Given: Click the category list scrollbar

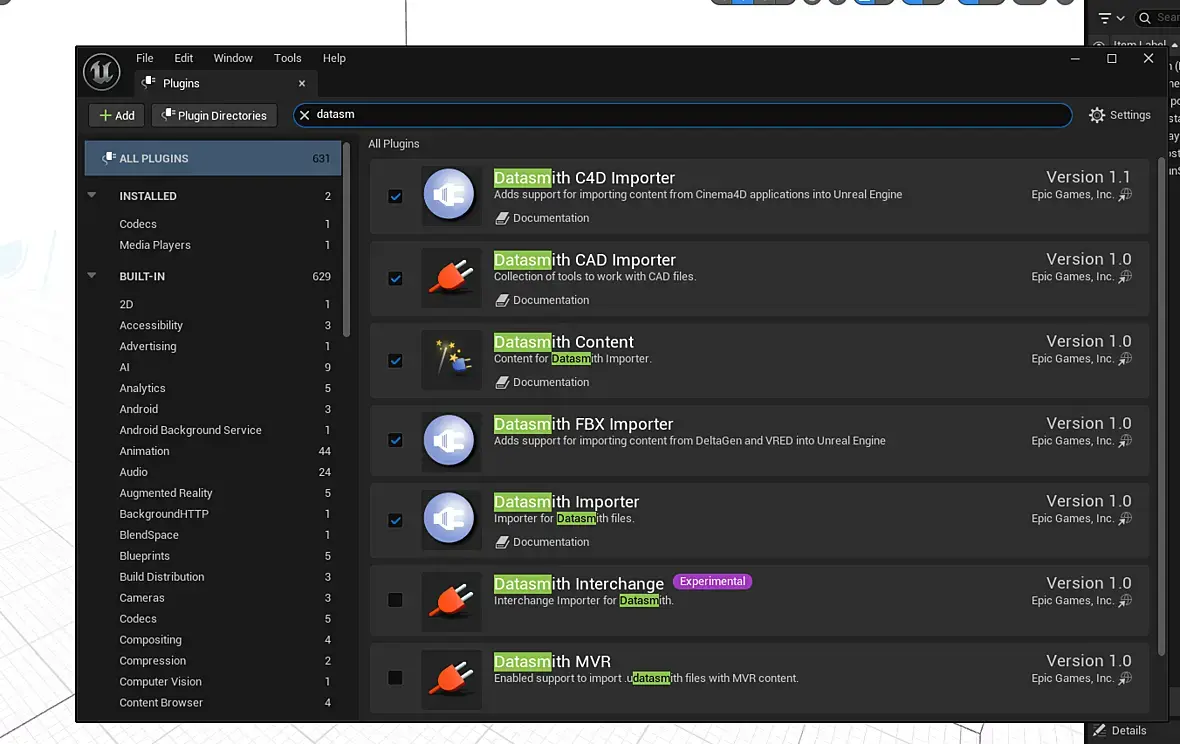Looking at the screenshot, I should click(346, 239).
